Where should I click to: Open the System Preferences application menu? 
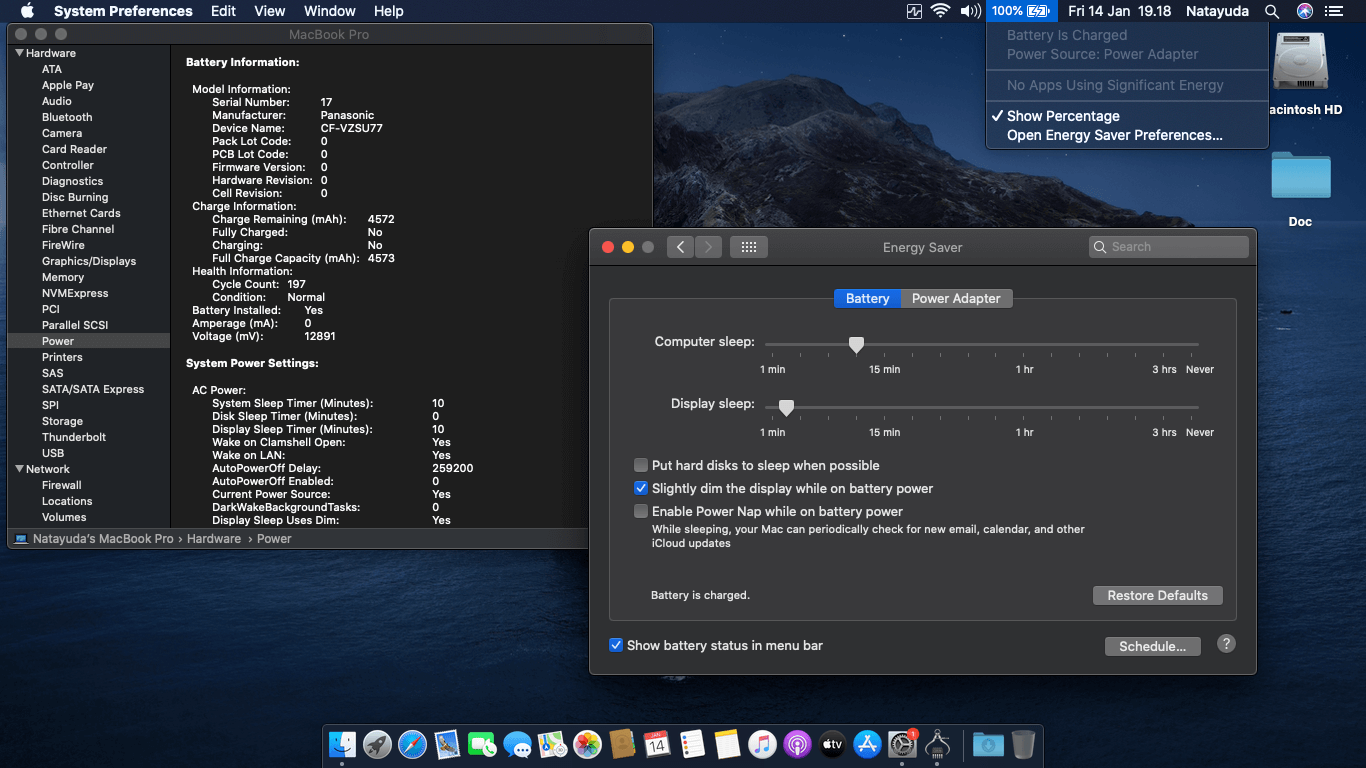pyautogui.click(x=123, y=11)
